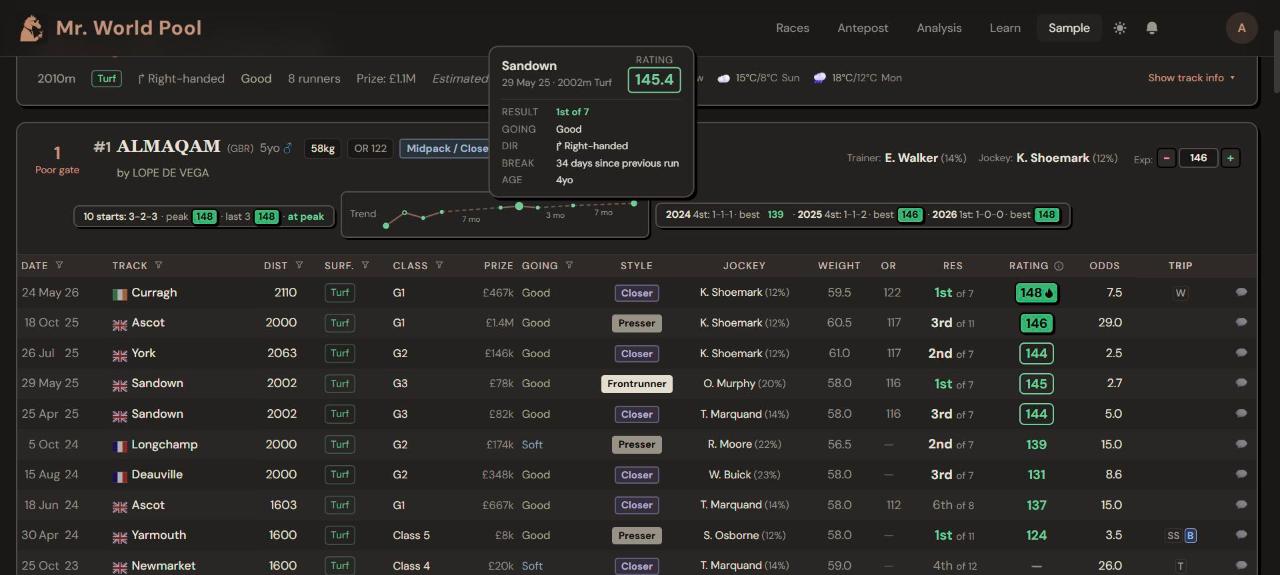Viewport: 1280px width, 575px height.
Task: Filter the SURF. column
Action: click(x=365, y=266)
